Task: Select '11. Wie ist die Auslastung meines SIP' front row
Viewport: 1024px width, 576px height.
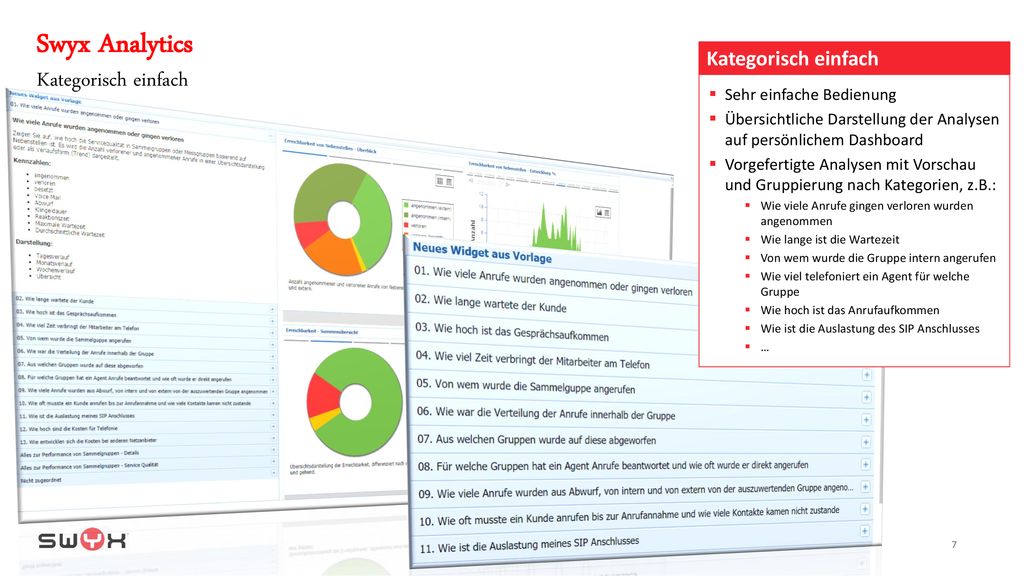Action: click(529, 544)
